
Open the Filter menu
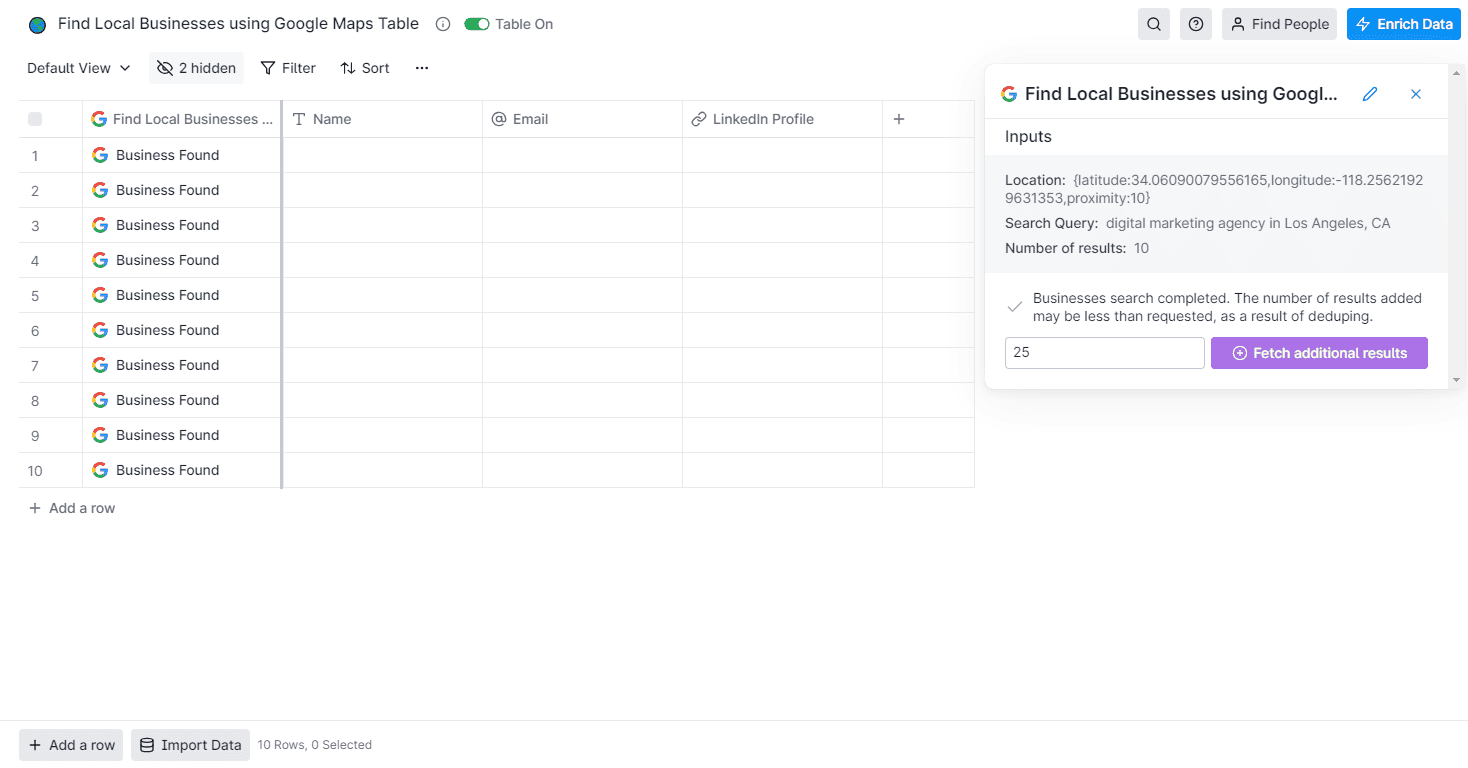(x=288, y=68)
